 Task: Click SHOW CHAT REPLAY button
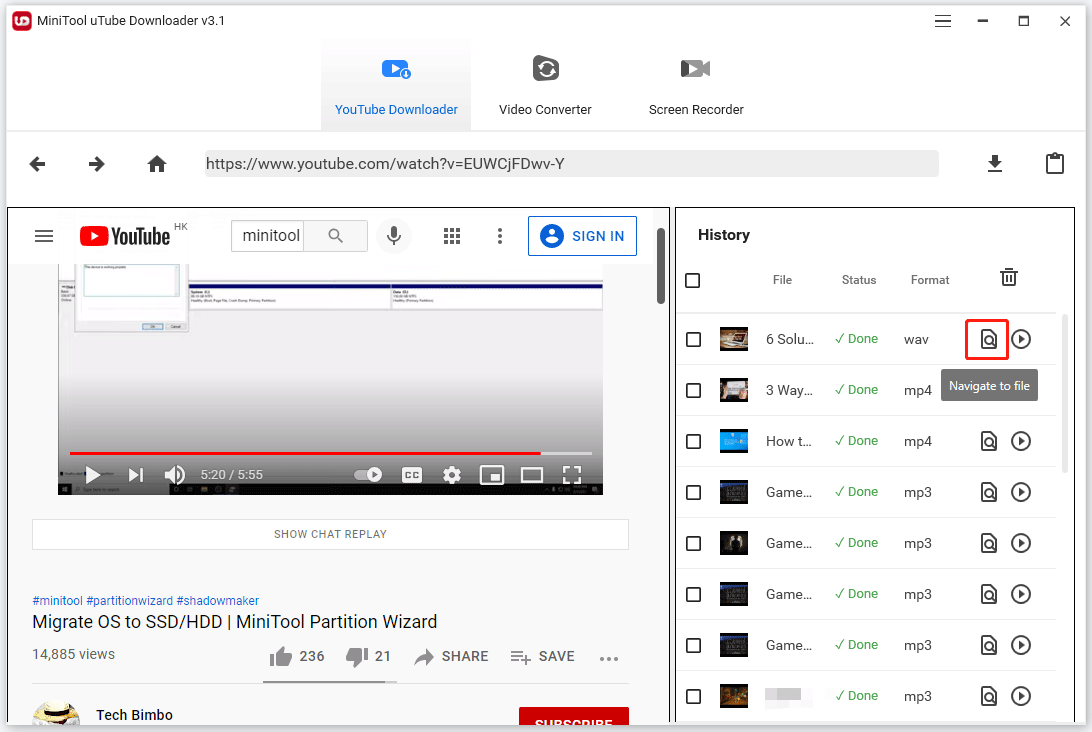pyautogui.click(x=330, y=534)
